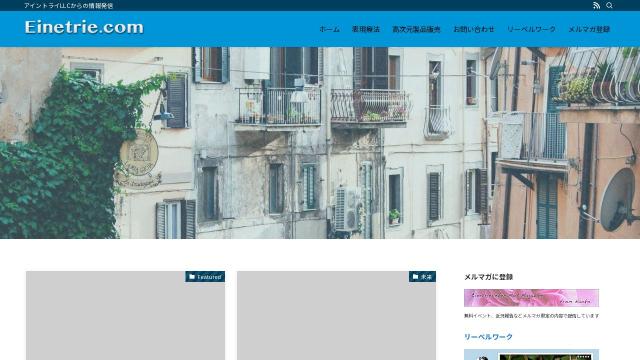This screenshot has width=640, height=360.
Task: Click the RSS feed icon
Action: [596, 5]
